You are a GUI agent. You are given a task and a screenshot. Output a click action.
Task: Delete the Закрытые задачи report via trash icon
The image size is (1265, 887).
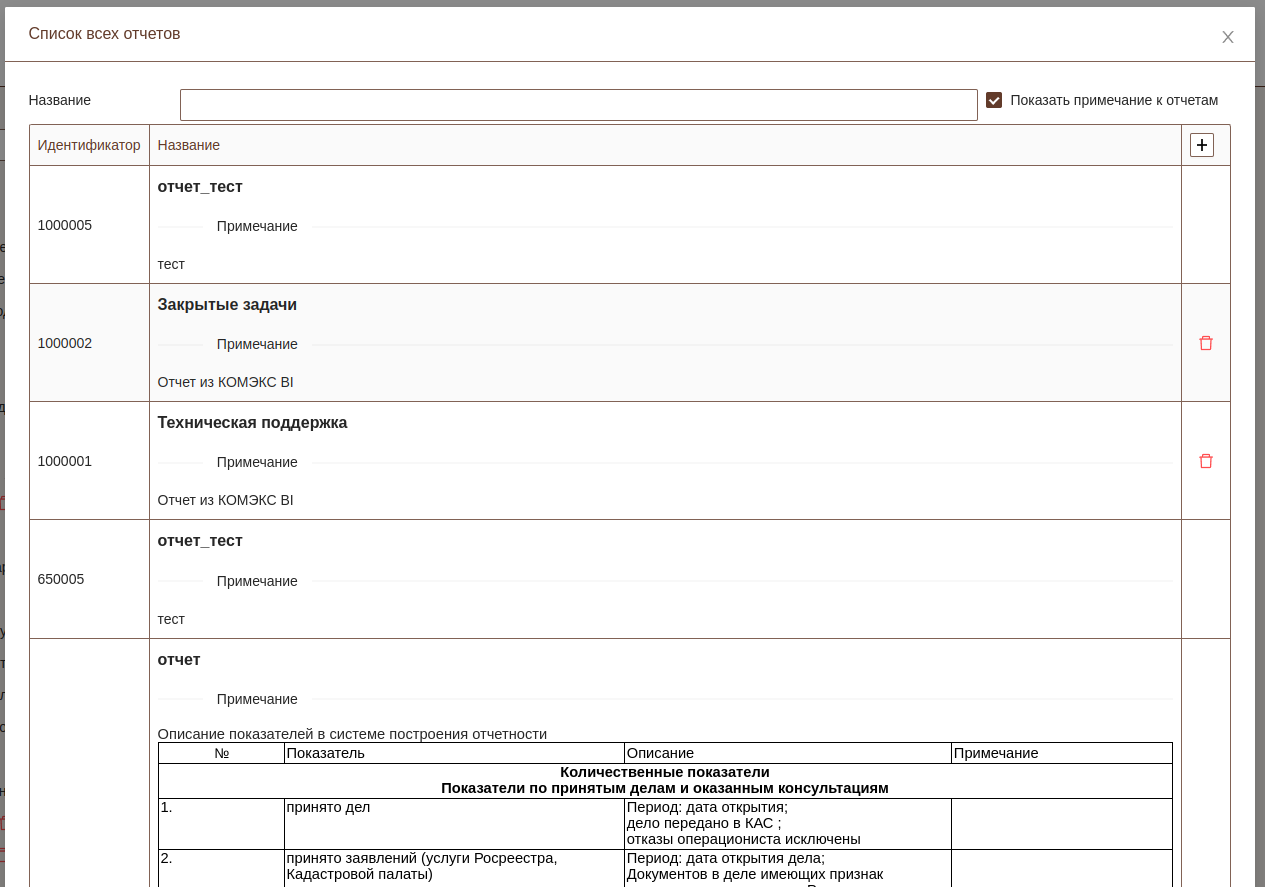(x=1205, y=343)
